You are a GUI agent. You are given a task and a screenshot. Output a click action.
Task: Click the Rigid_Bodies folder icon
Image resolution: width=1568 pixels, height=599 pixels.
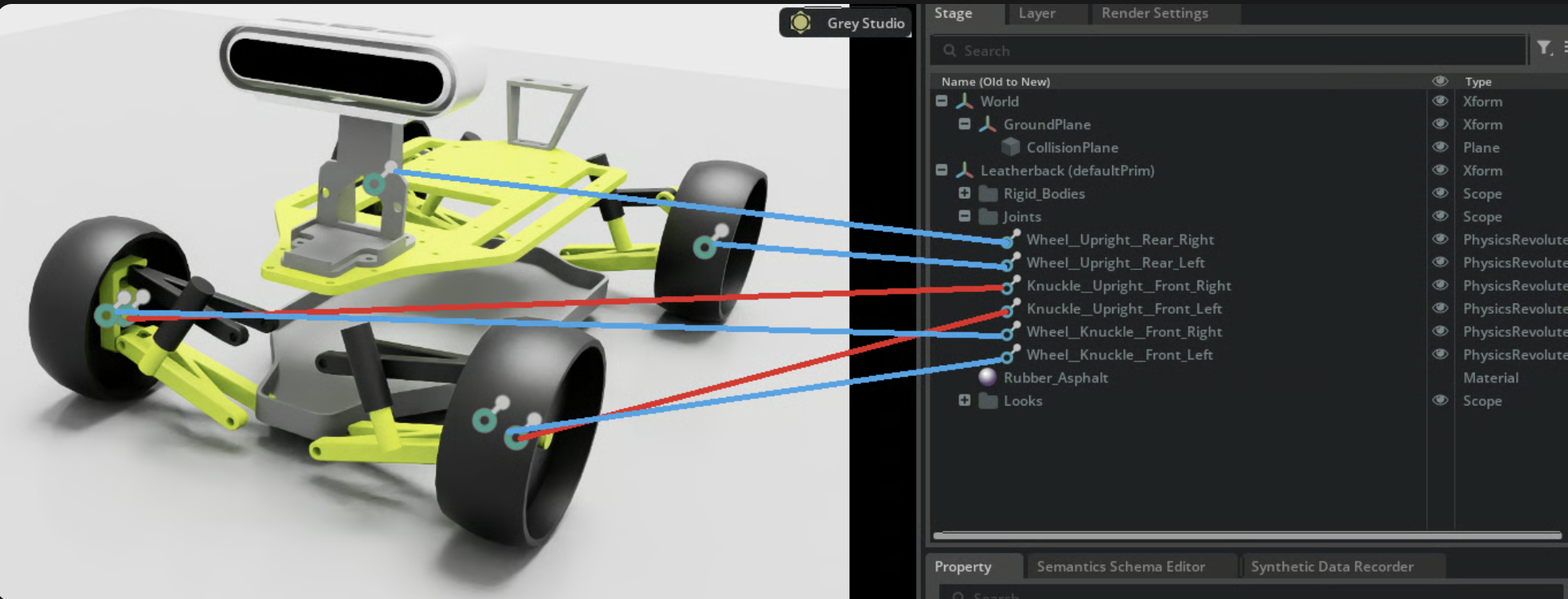click(x=988, y=194)
